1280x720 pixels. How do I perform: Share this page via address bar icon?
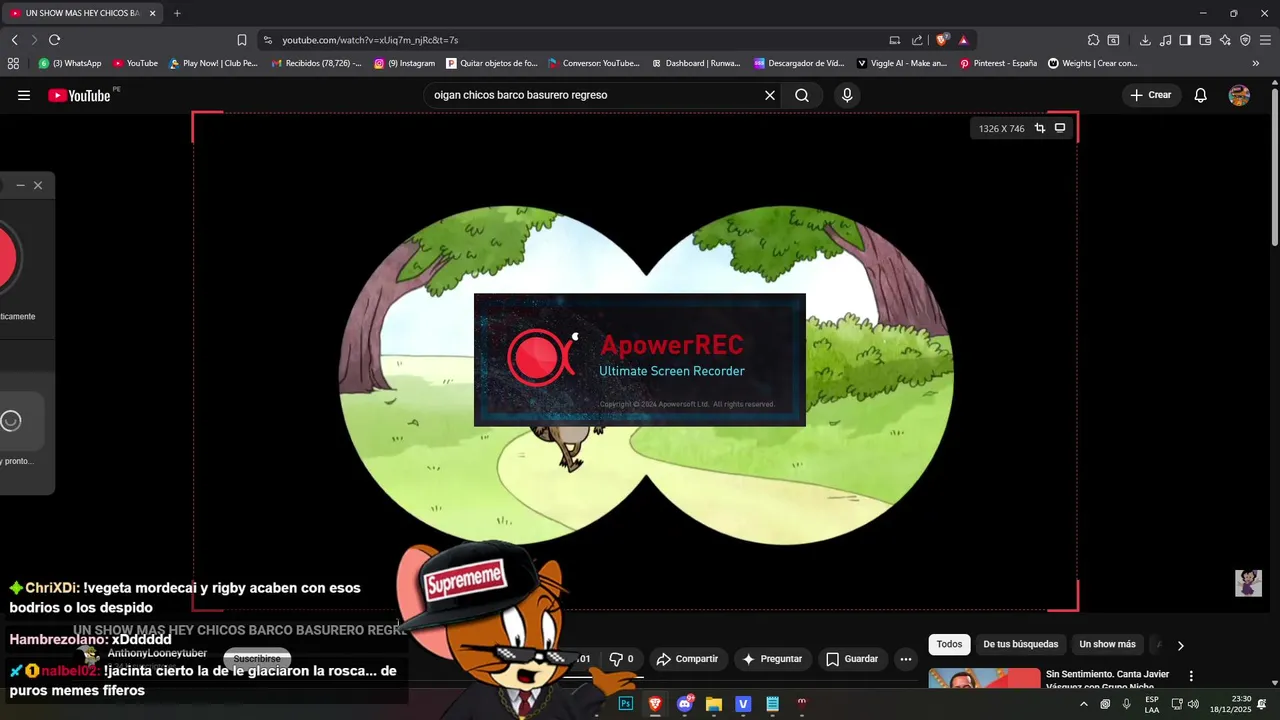coord(917,40)
